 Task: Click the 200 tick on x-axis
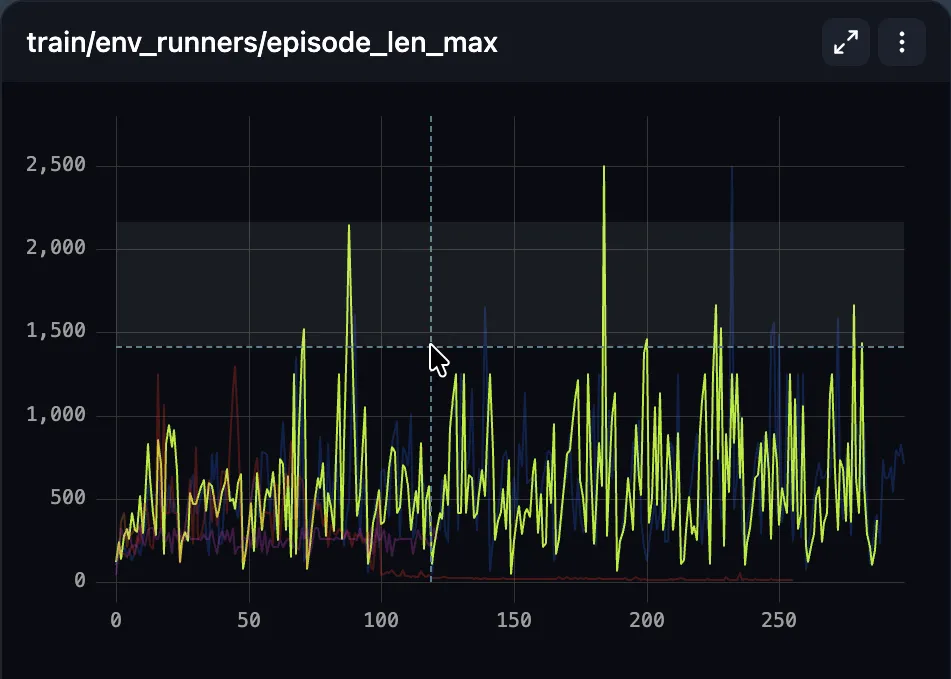[647, 620]
